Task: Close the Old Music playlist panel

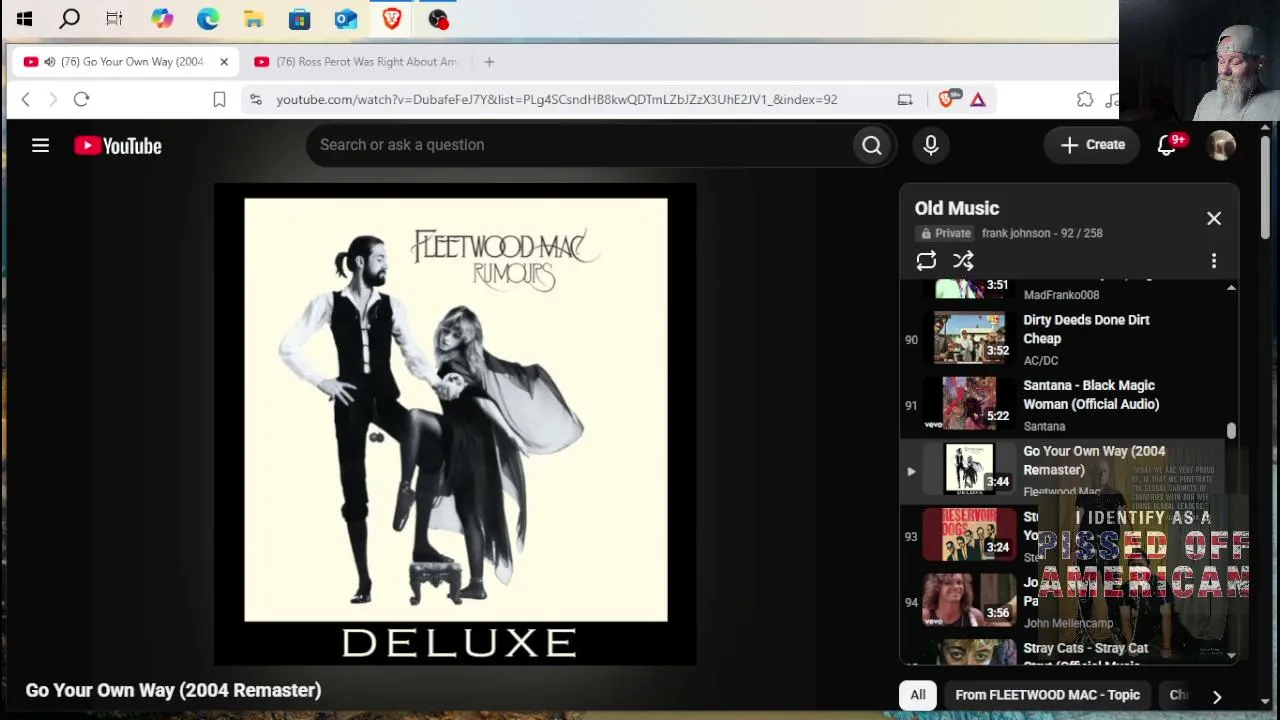Action: 1214,219
